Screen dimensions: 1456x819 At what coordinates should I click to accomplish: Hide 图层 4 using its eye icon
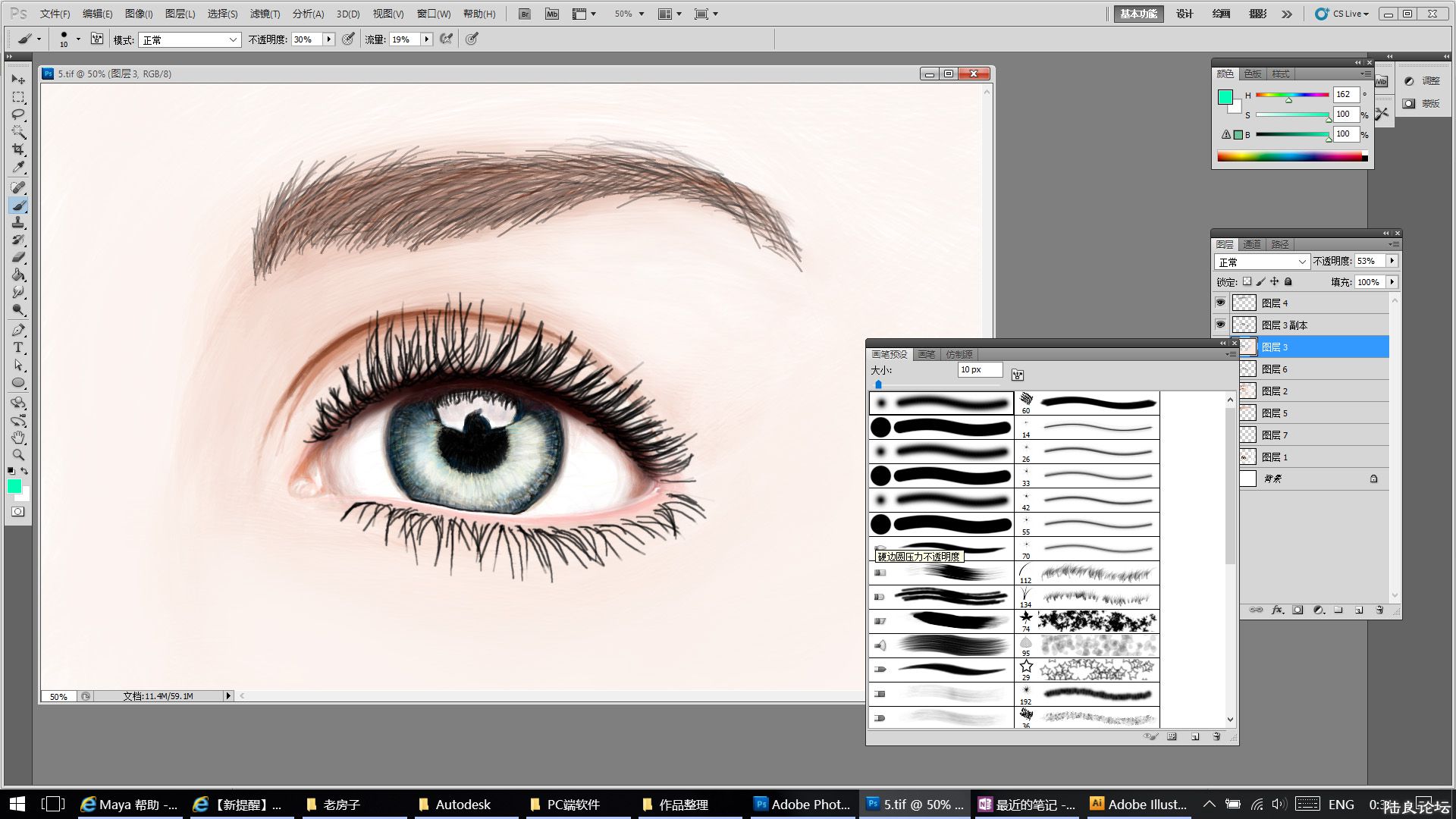pos(1220,303)
